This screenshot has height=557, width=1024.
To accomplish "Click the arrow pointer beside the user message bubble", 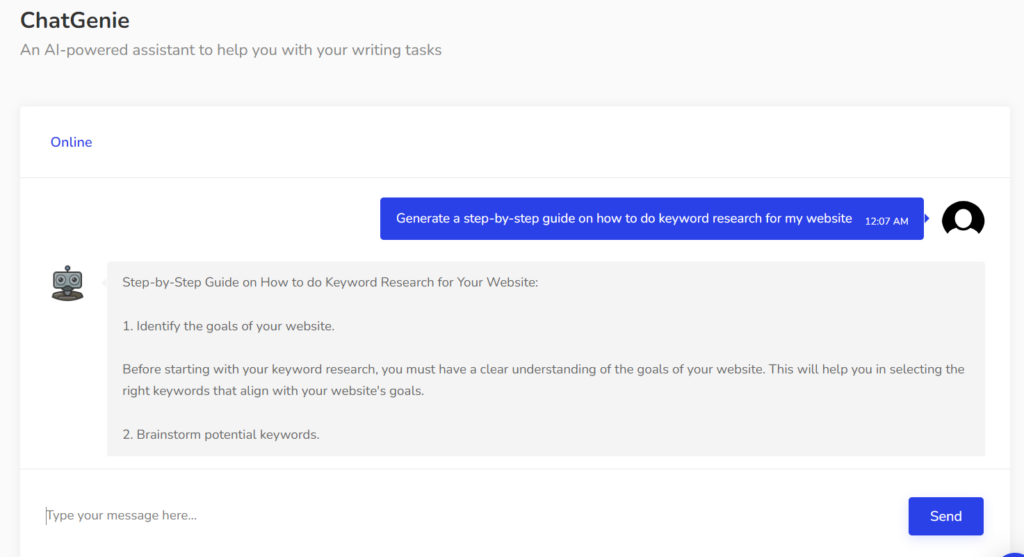I will pyautogui.click(x=928, y=218).
